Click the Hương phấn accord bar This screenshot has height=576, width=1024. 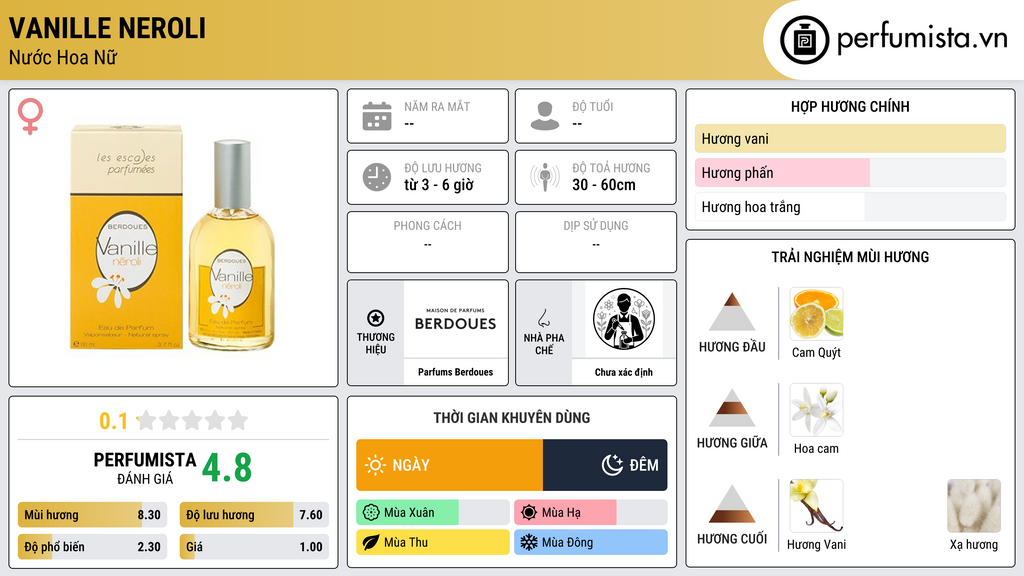tap(850, 172)
